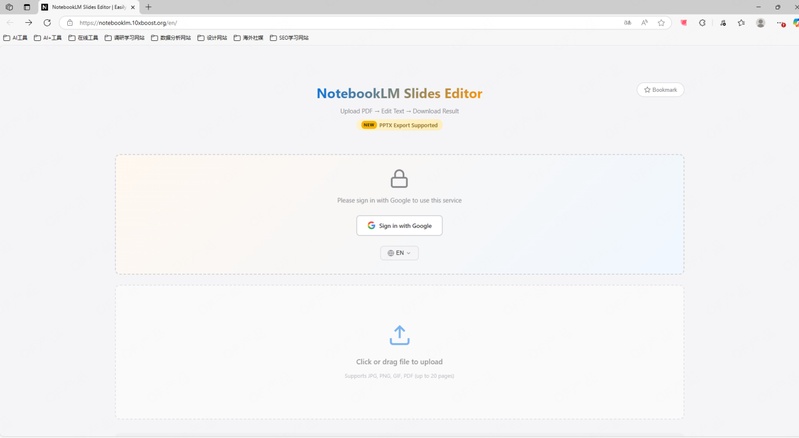799x438 pixels.
Task: Click 'Upload PDF → Edit Text → Download Result' subtitle
Action: pyautogui.click(x=400, y=111)
